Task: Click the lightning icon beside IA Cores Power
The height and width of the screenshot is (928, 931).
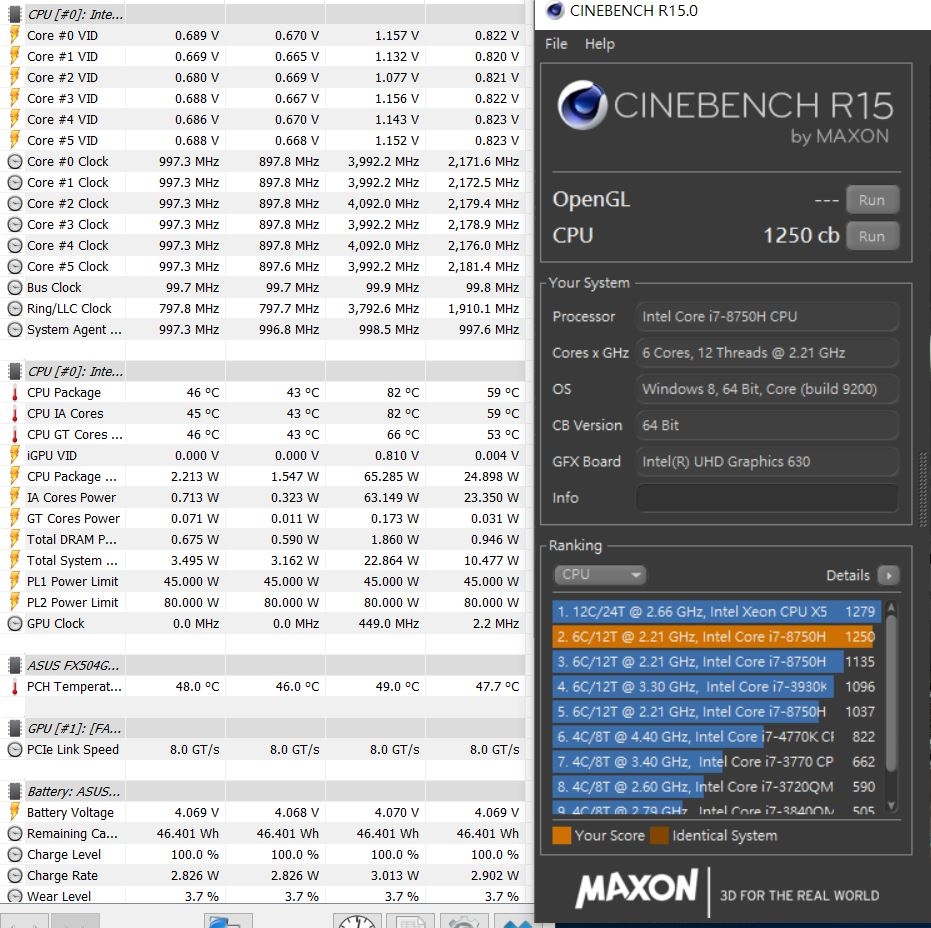Action: click(x=15, y=498)
